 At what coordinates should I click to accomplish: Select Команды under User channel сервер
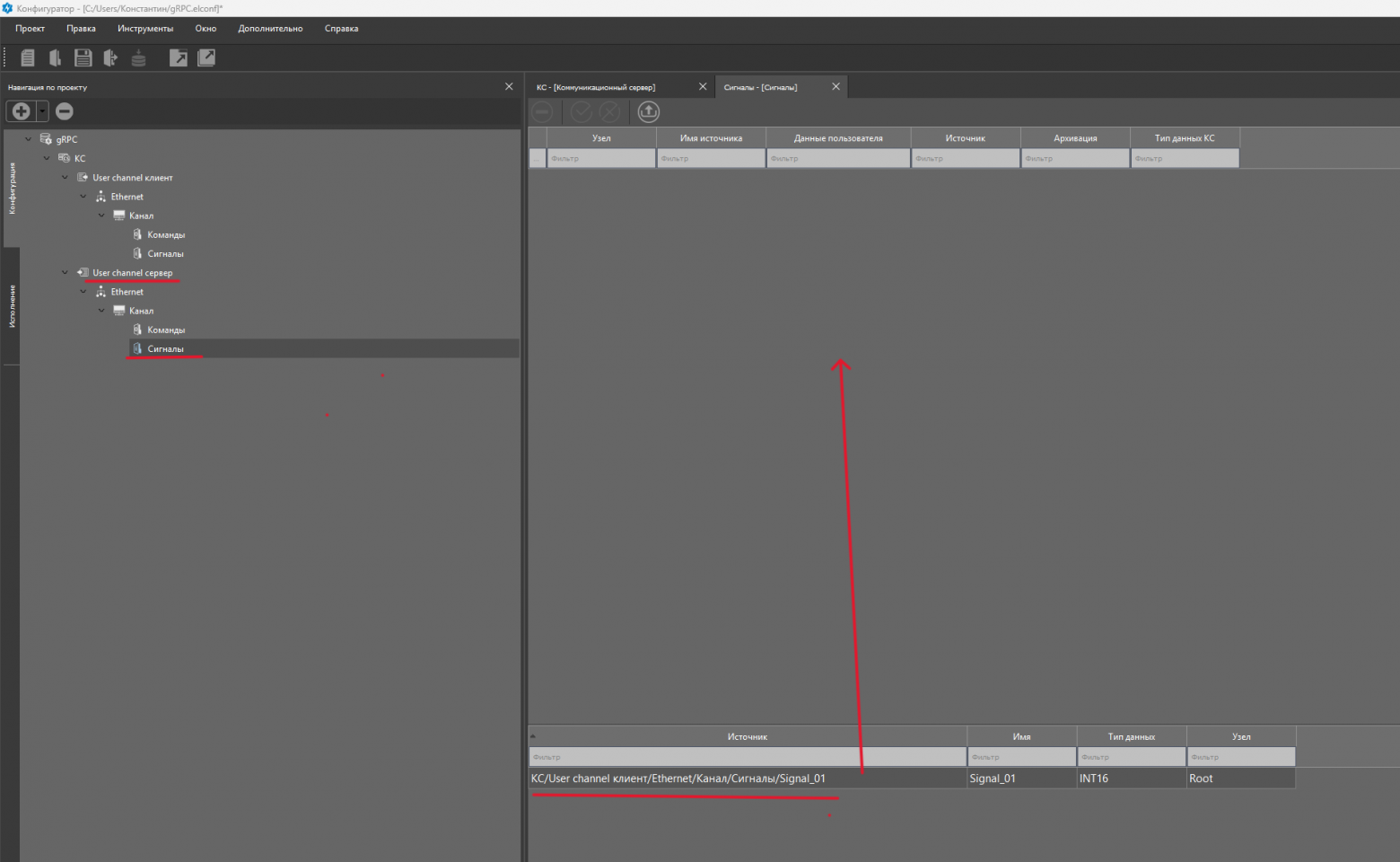click(166, 330)
